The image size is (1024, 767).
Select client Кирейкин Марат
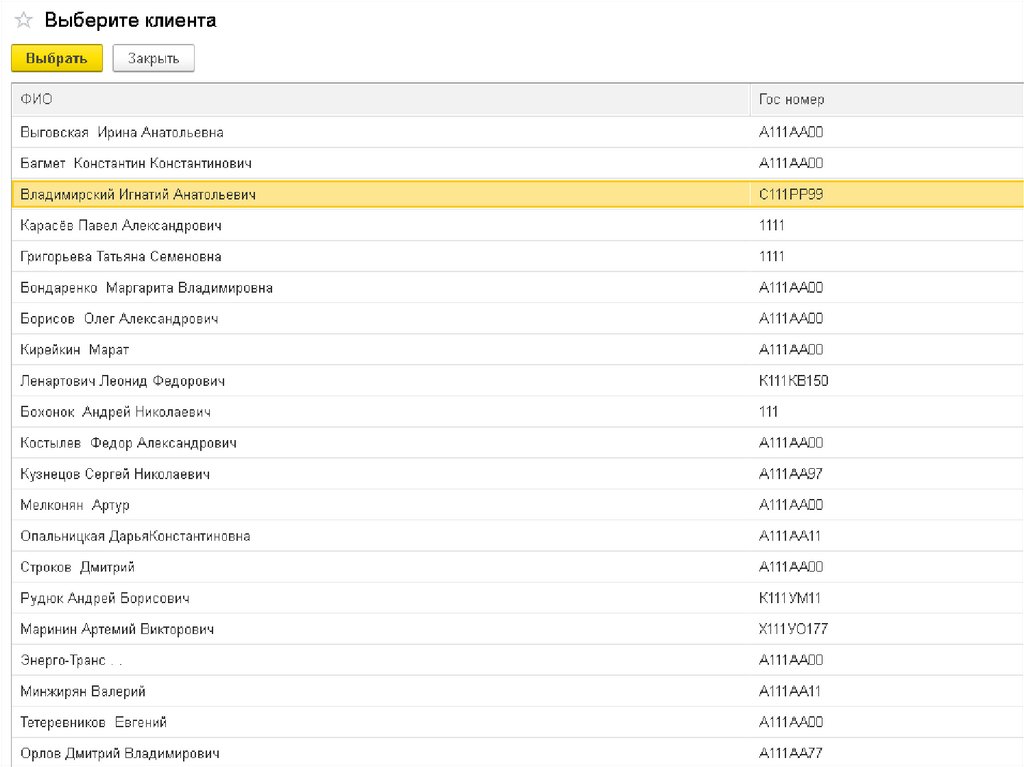75,350
